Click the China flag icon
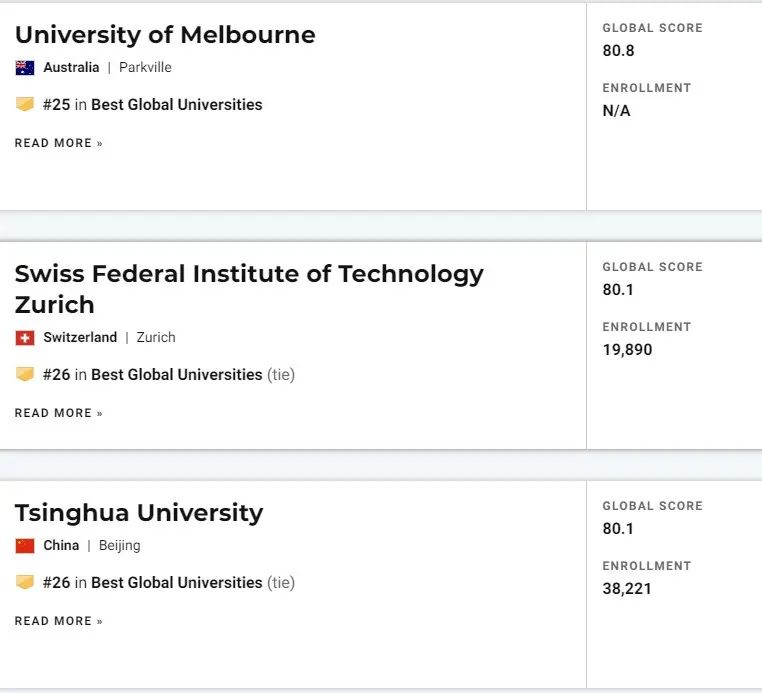Image resolution: width=762 pixels, height=693 pixels. click(25, 546)
